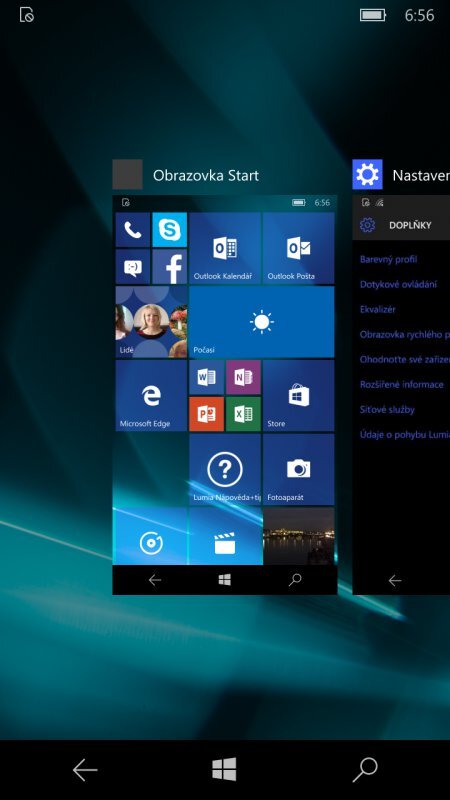Open the Skype tile
The image size is (450, 800).
click(169, 230)
